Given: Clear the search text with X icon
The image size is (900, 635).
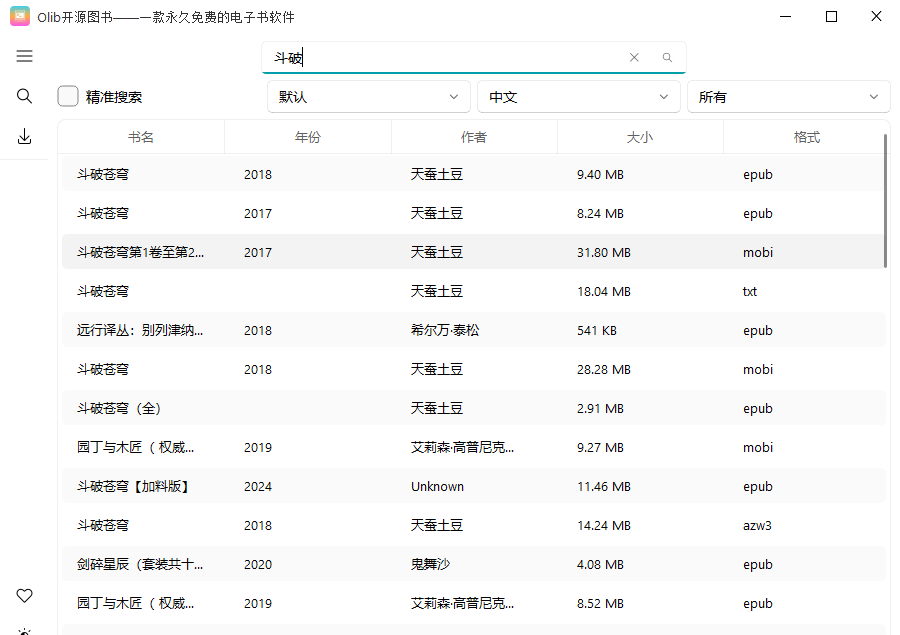Looking at the screenshot, I should (x=634, y=58).
